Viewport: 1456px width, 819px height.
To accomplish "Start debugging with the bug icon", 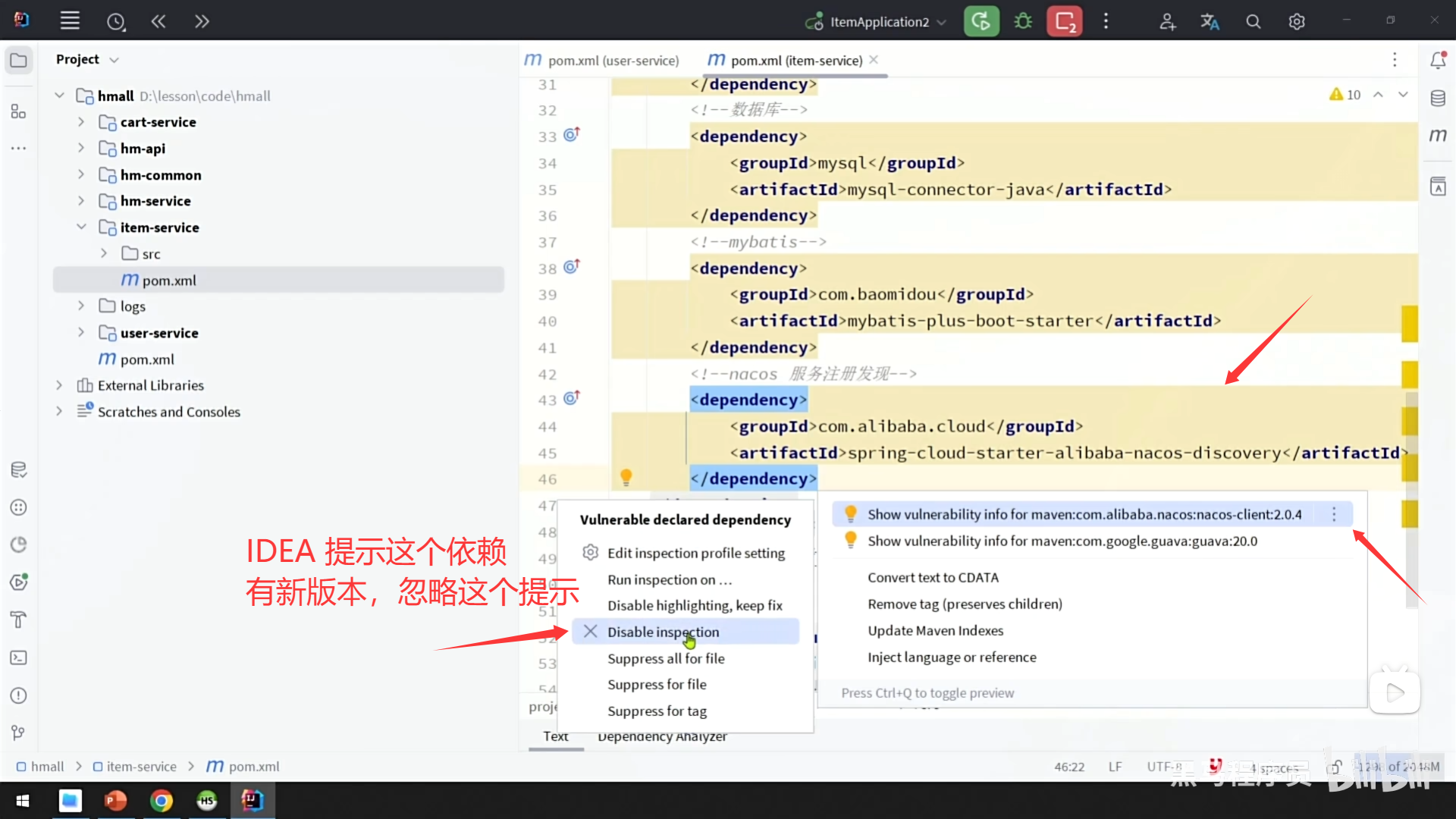I will coord(1022,20).
